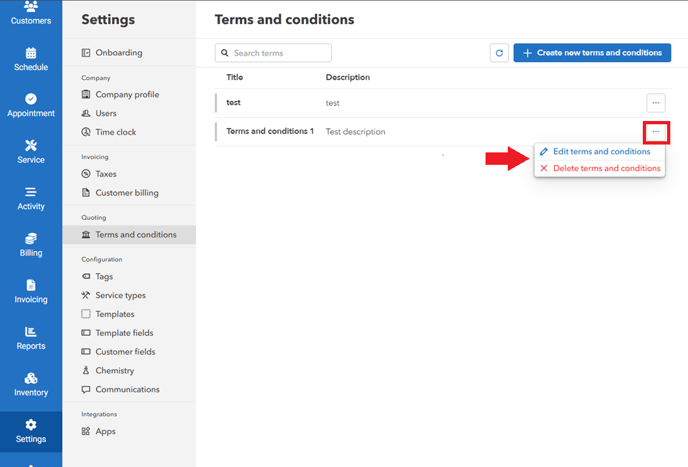Choose Edit terms and conditions option
This screenshot has width=688, height=467.
pos(600,152)
